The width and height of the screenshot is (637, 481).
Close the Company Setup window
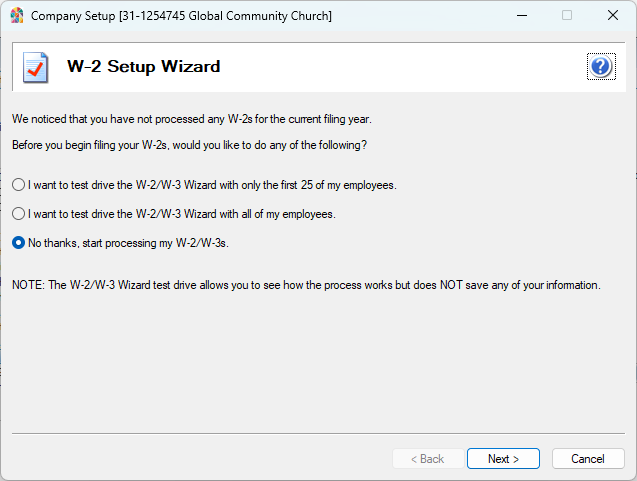(x=612, y=16)
